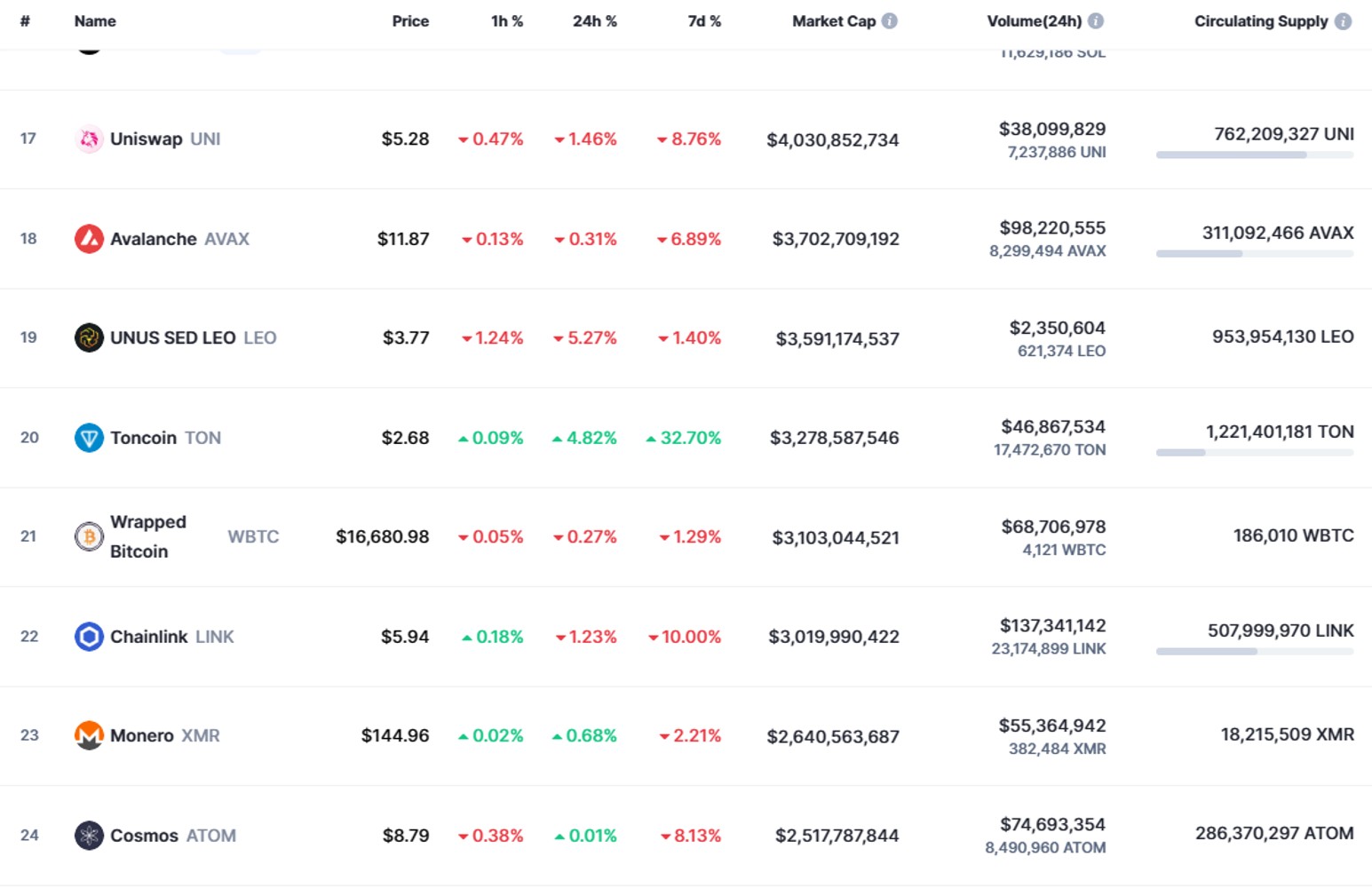Click the Volume(24h) info icon
The width and height of the screenshot is (1372, 888).
click(1096, 20)
